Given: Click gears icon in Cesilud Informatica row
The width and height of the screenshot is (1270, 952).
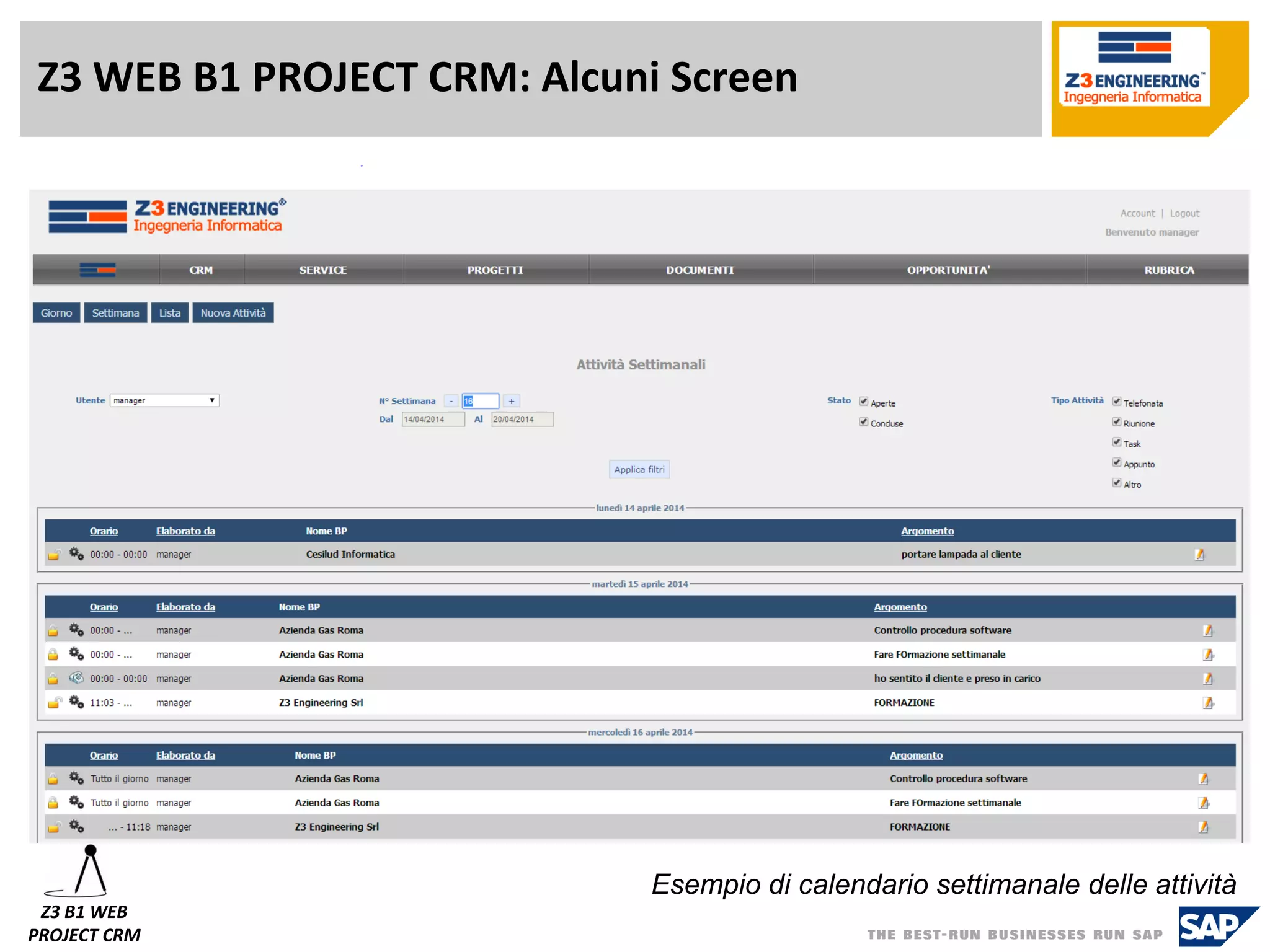Looking at the screenshot, I should point(76,553).
